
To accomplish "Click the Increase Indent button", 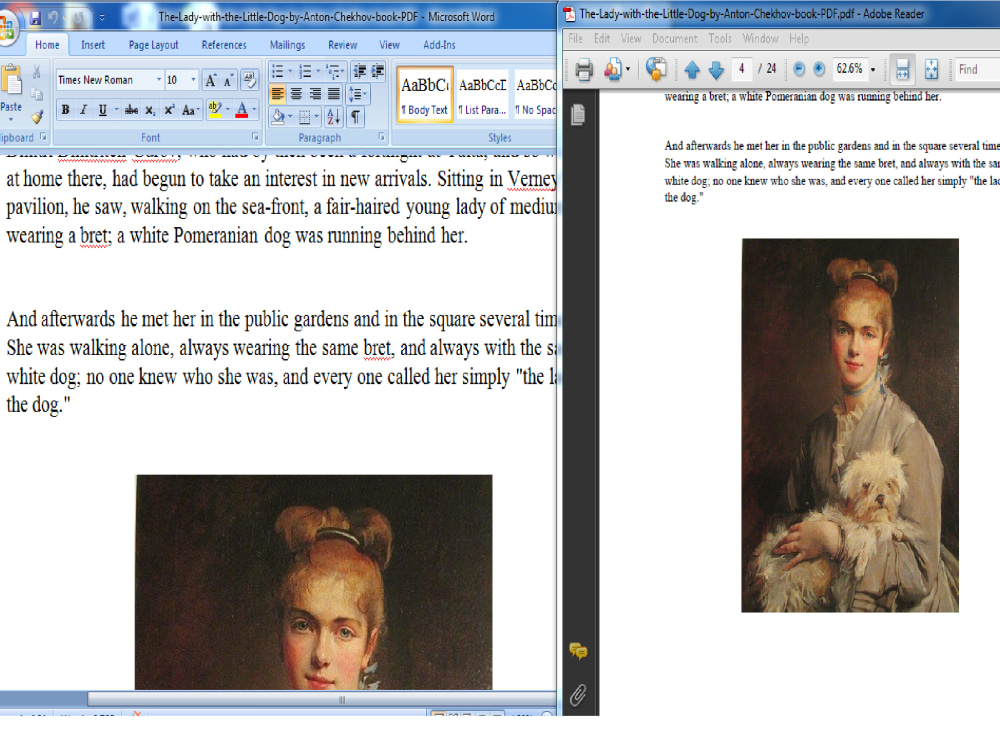I will pos(378,71).
